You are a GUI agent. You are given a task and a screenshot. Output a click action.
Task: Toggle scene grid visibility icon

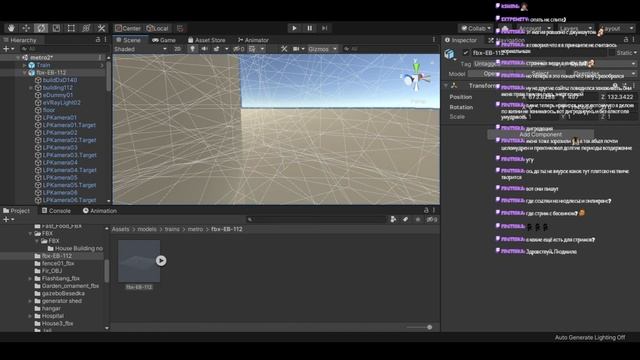[252, 49]
